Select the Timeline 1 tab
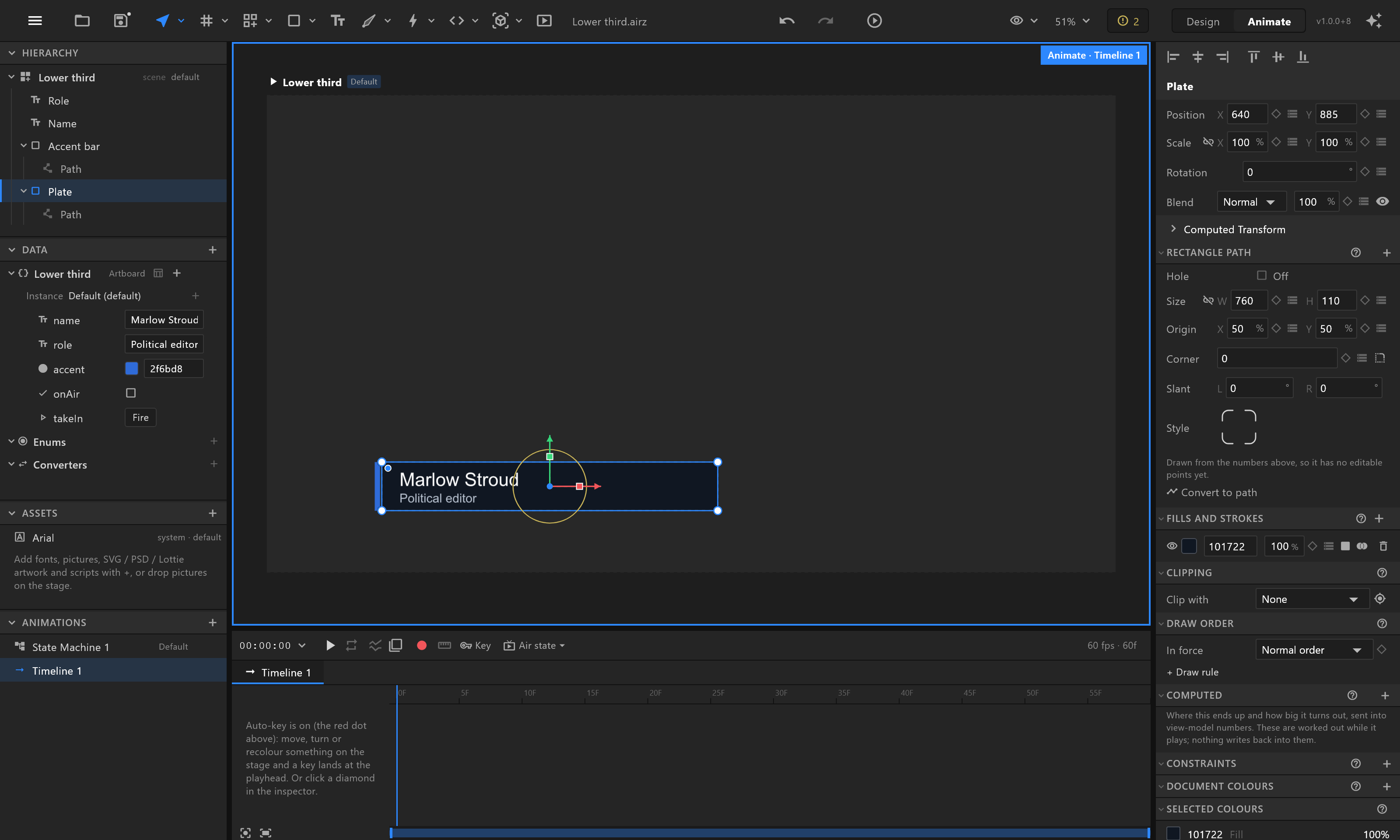Image resolution: width=1400 pixels, height=840 pixels. click(278, 672)
